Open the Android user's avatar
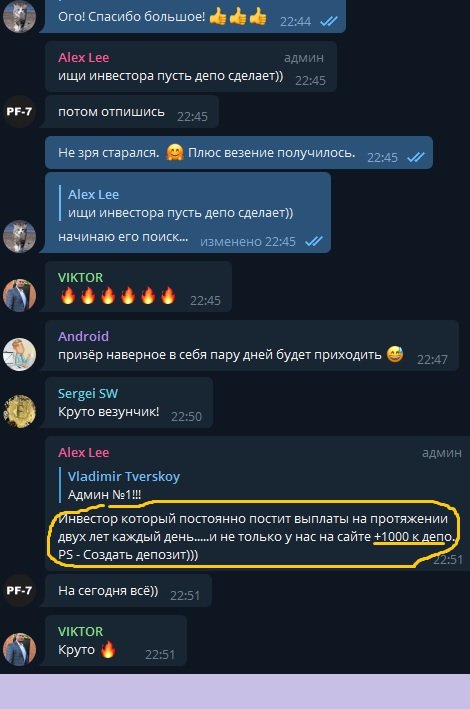 19,354
